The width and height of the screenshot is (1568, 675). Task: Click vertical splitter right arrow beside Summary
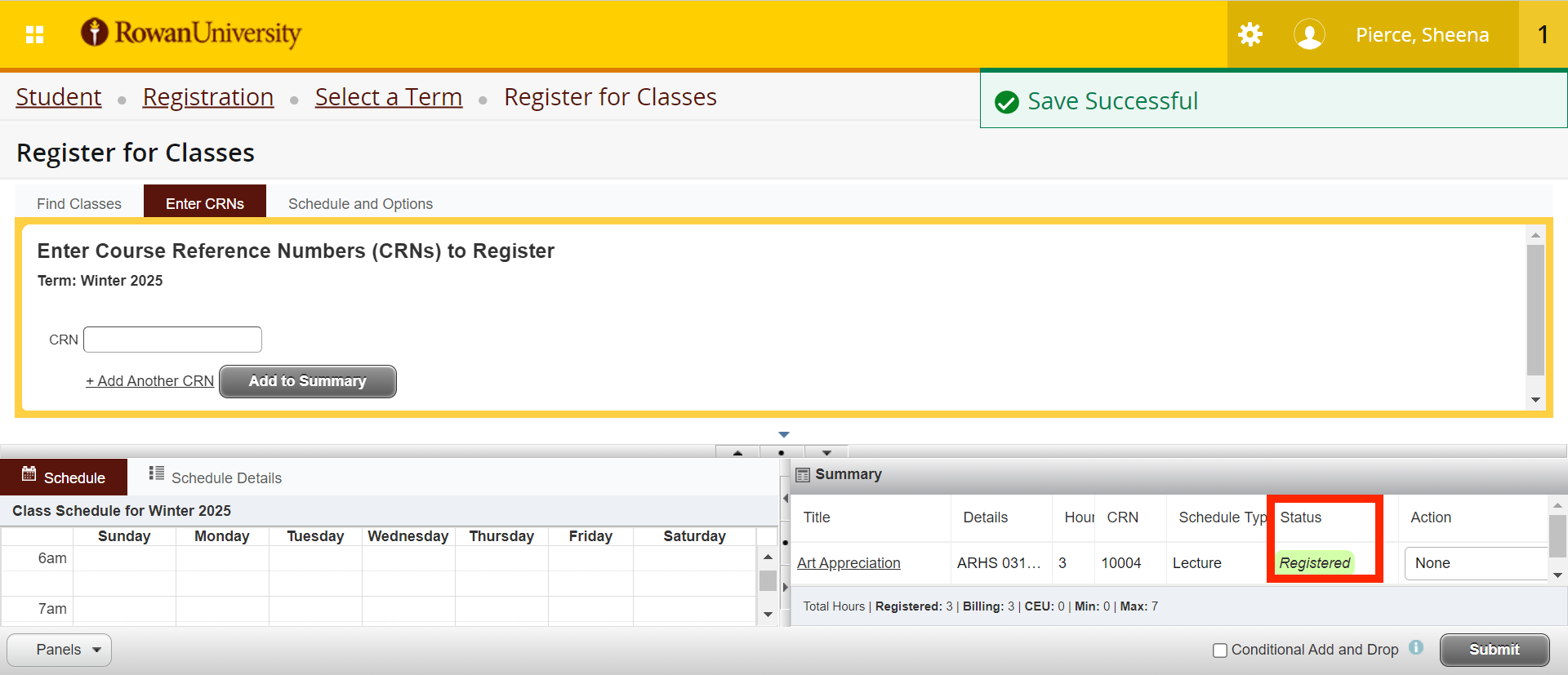(786, 586)
